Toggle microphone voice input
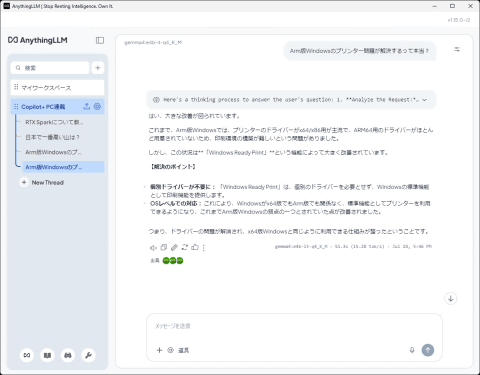The height and width of the screenshot is (375, 480). pyautogui.click(x=412, y=350)
